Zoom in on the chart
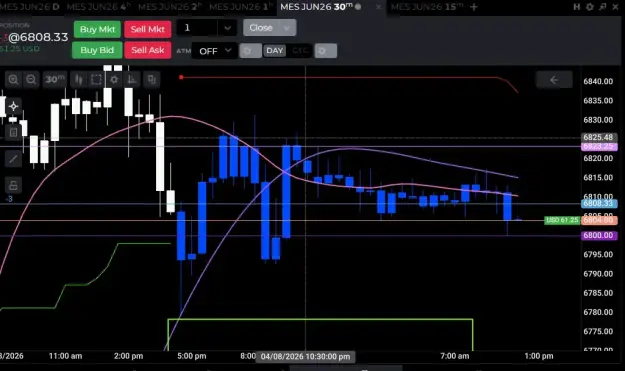 (13, 80)
